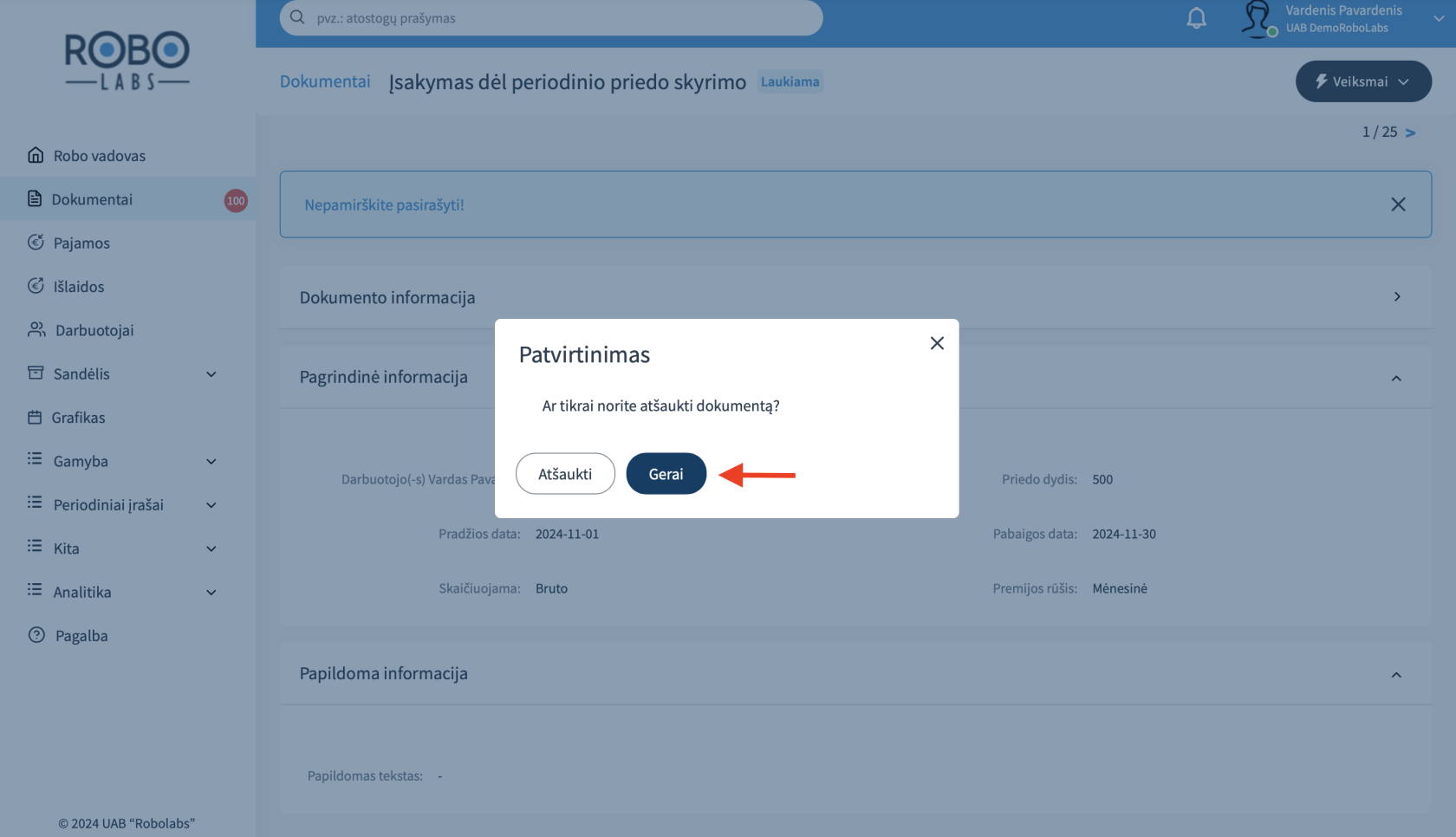Click the Pradžios data value 2024-11-01
The height and width of the screenshot is (837, 1456).
(x=567, y=534)
